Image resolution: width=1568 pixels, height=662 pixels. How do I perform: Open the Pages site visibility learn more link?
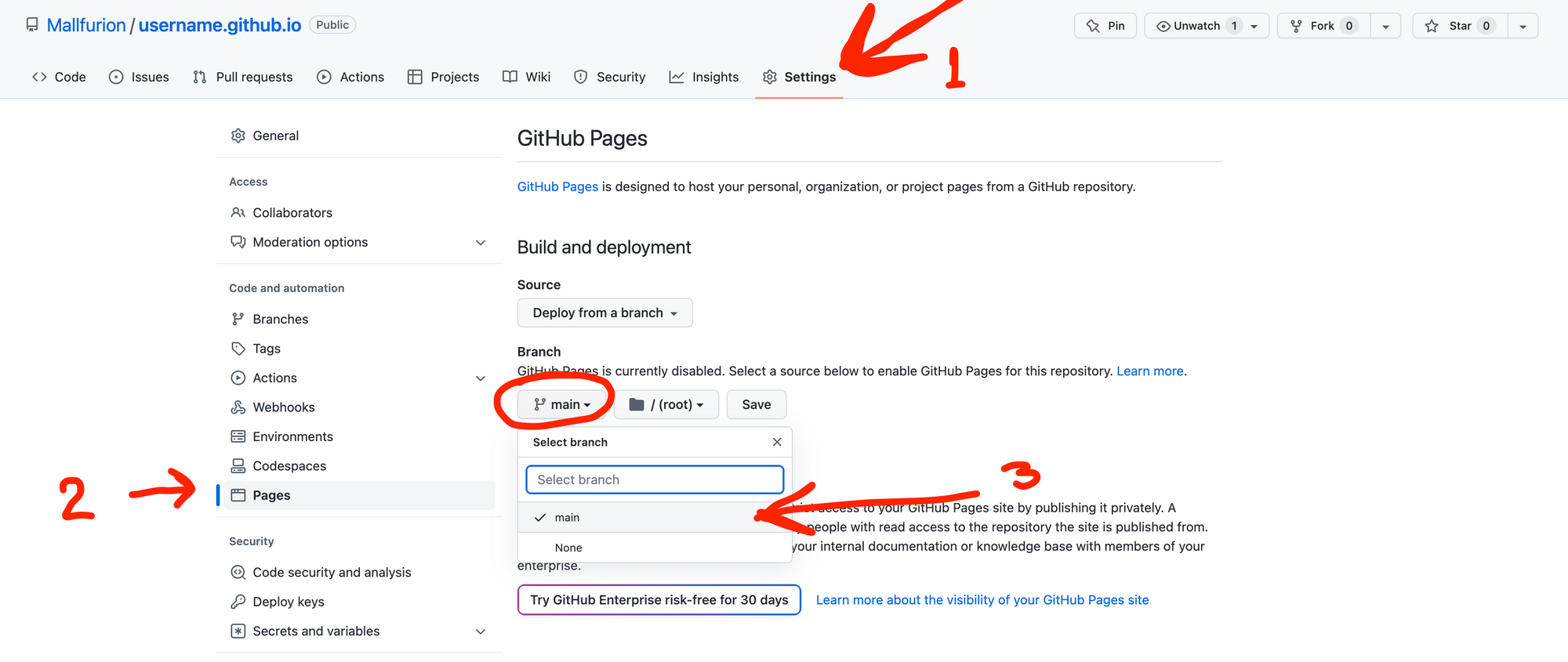(982, 600)
